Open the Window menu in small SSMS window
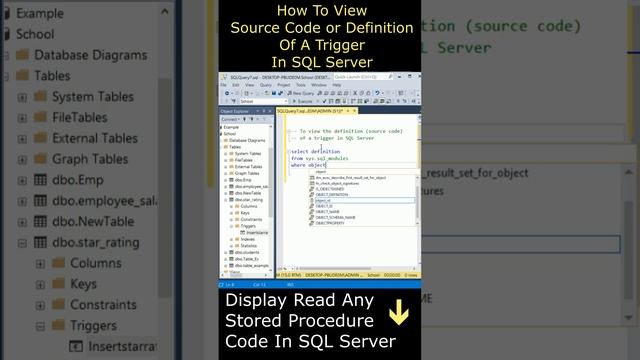The height and width of the screenshot is (360, 640). point(319,85)
